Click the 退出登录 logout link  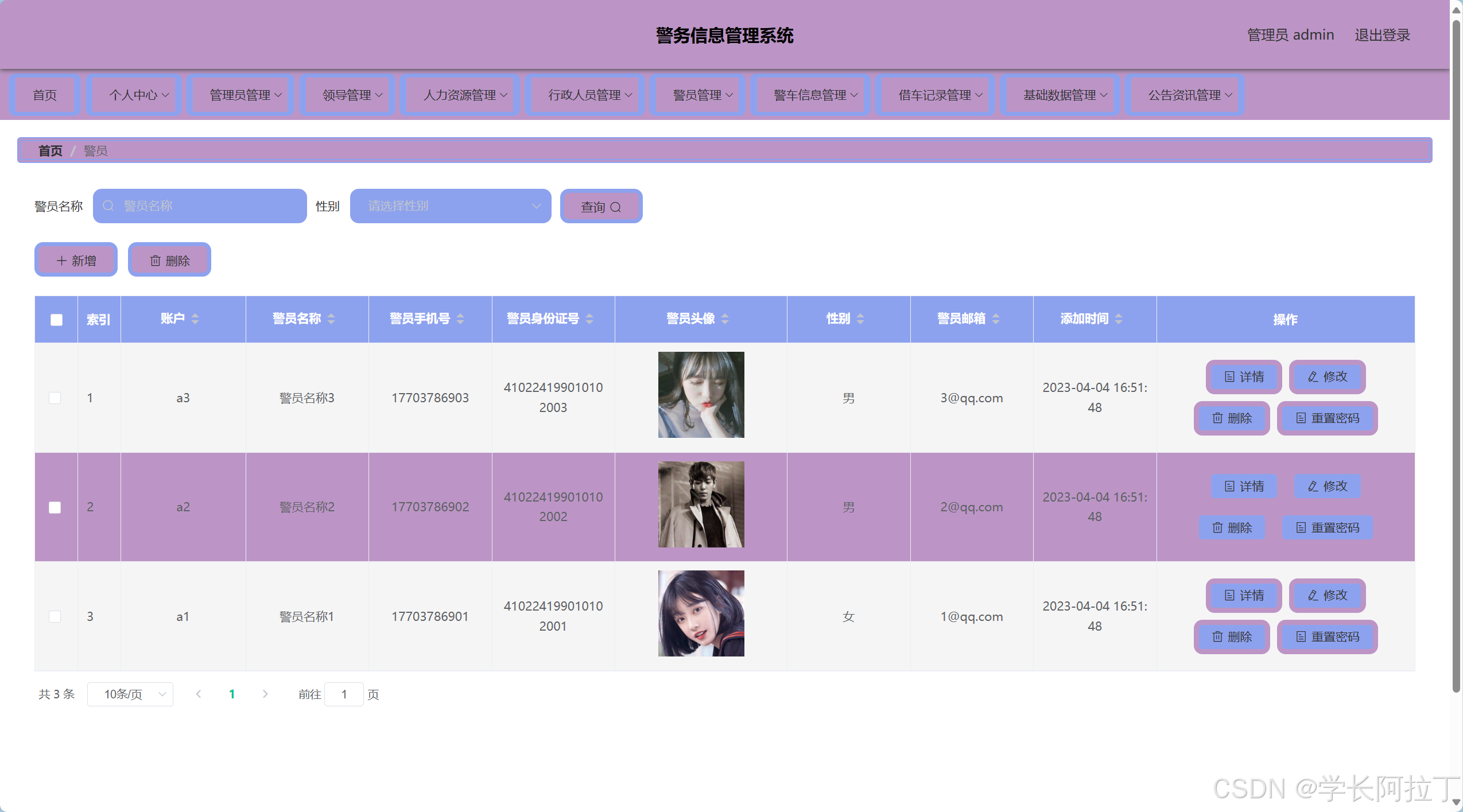1381,35
